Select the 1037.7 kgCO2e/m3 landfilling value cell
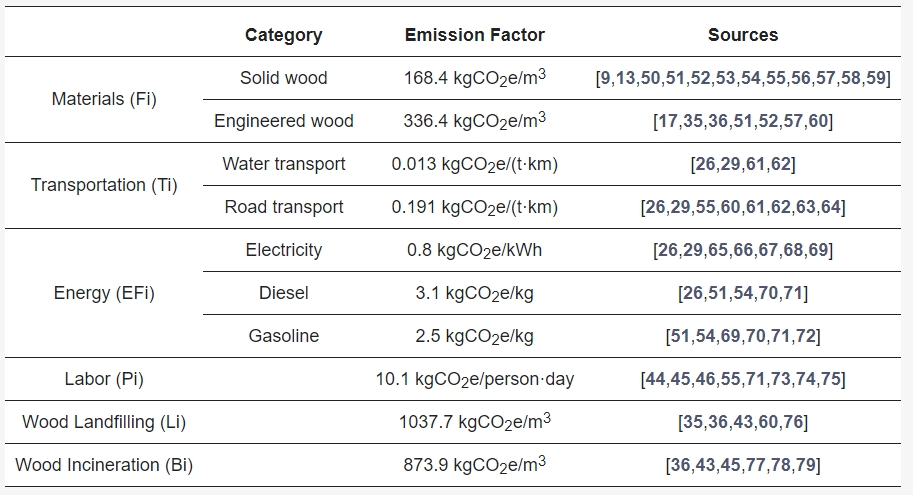The height and width of the screenshot is (495, 913). coord(475,422)
